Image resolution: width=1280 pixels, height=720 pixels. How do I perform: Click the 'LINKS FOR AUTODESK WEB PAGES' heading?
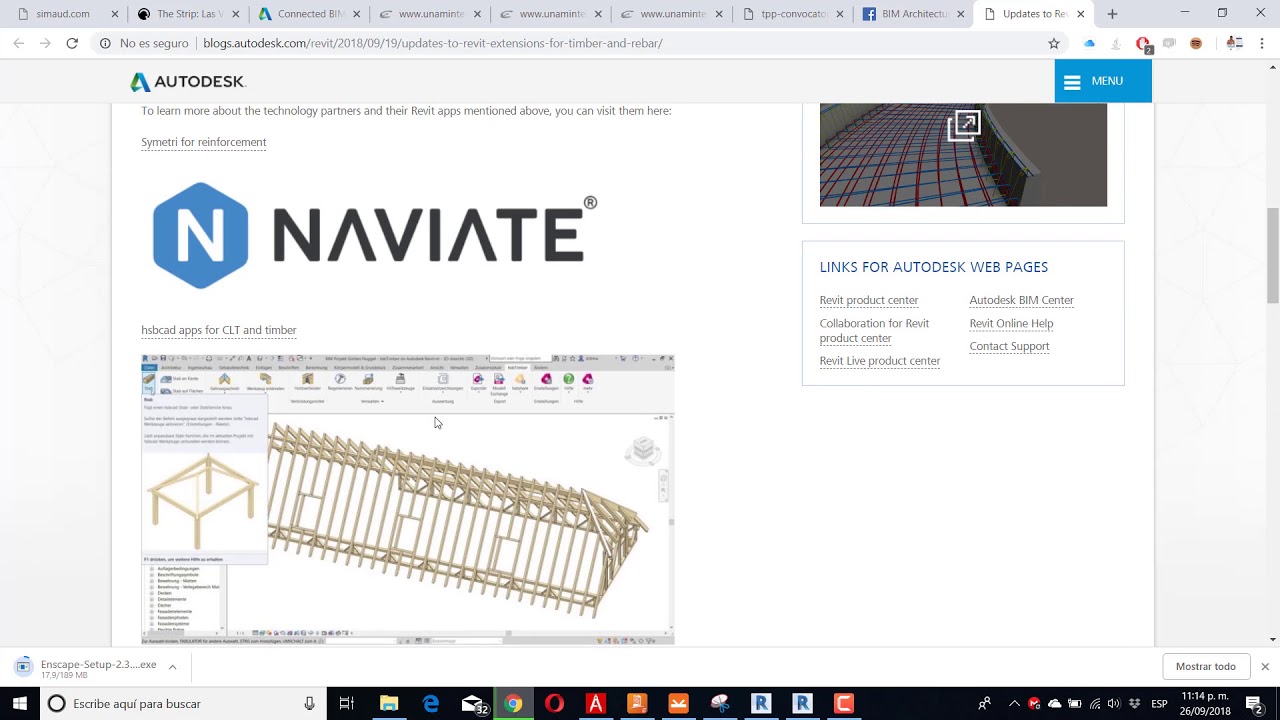934,267
